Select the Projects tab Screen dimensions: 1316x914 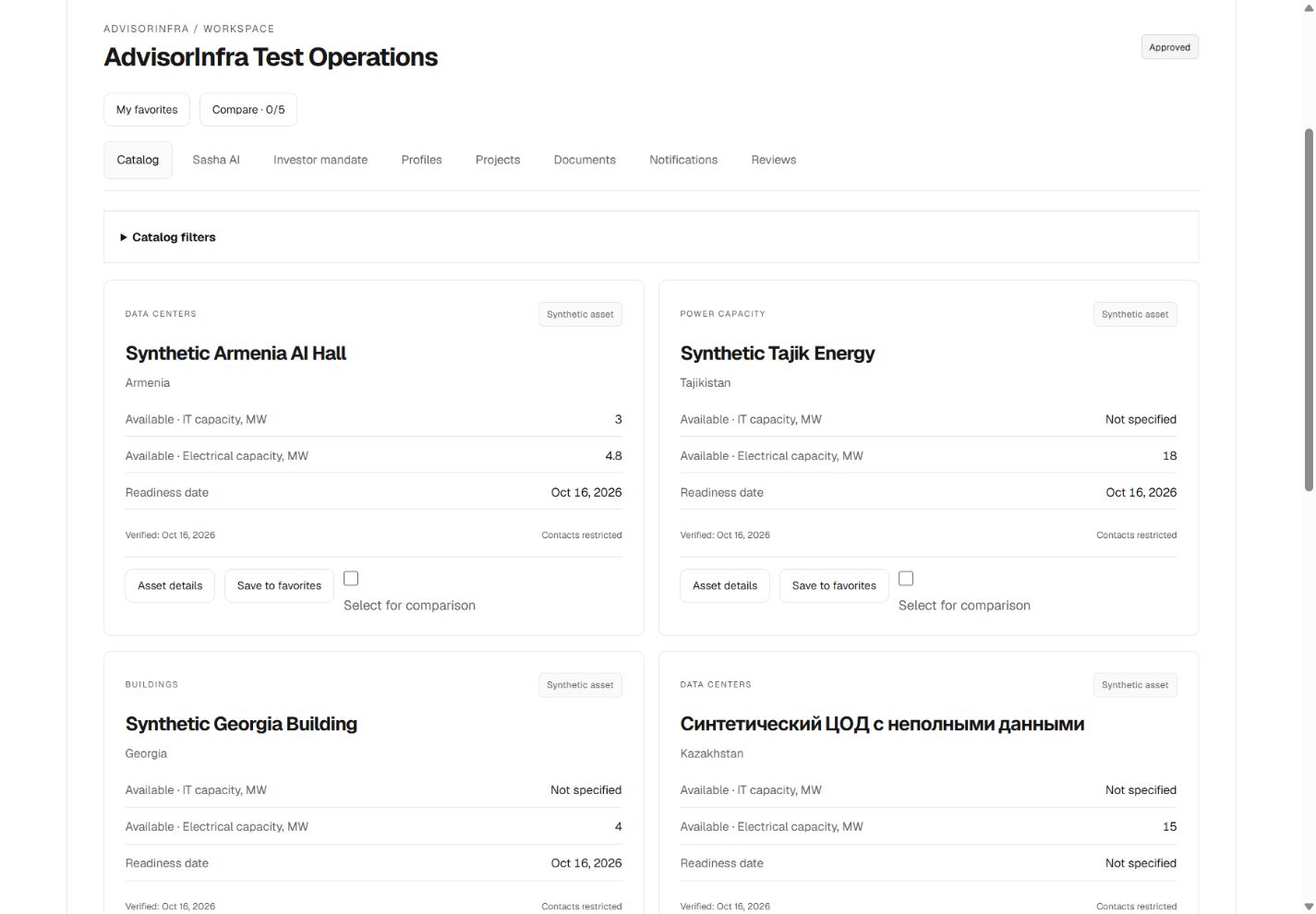click(498, 160)
